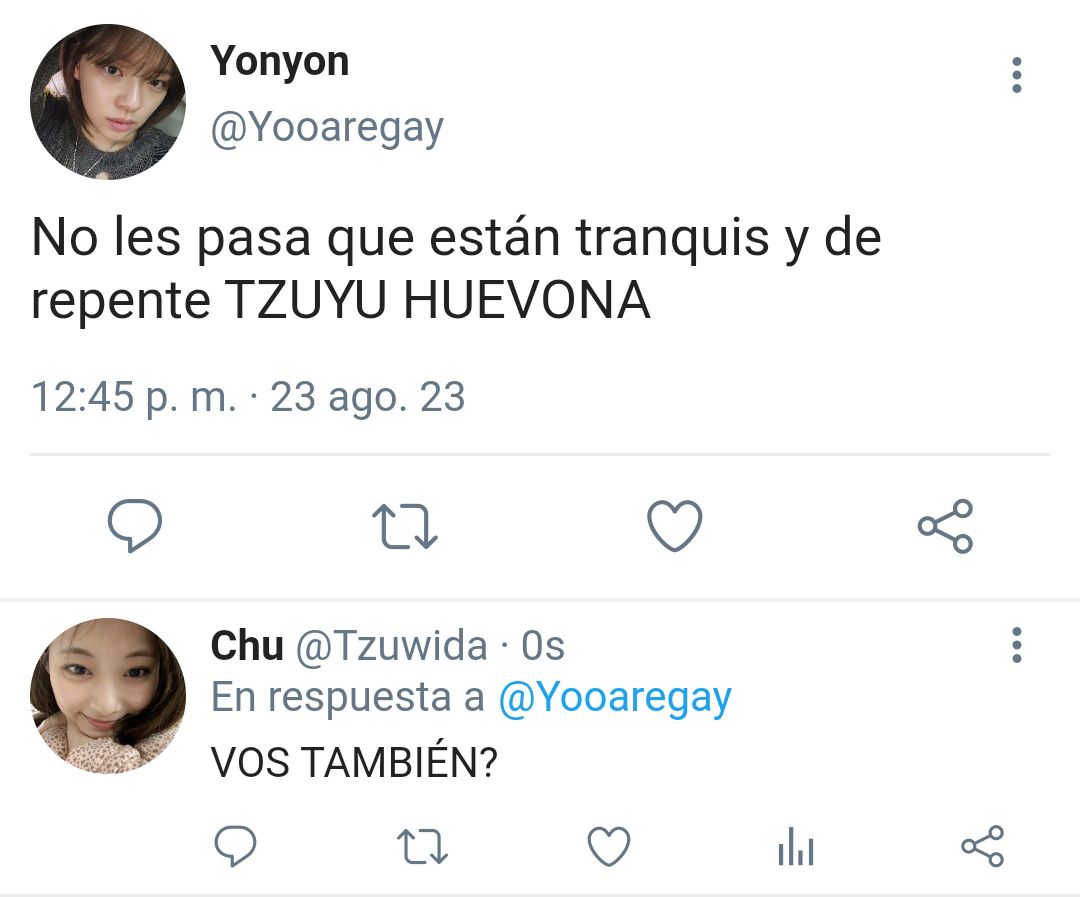The image size is (1080, 897).
Task: Open Chu's VOS TAMBIÉN? reply text
Action: (x=354, y=762)
